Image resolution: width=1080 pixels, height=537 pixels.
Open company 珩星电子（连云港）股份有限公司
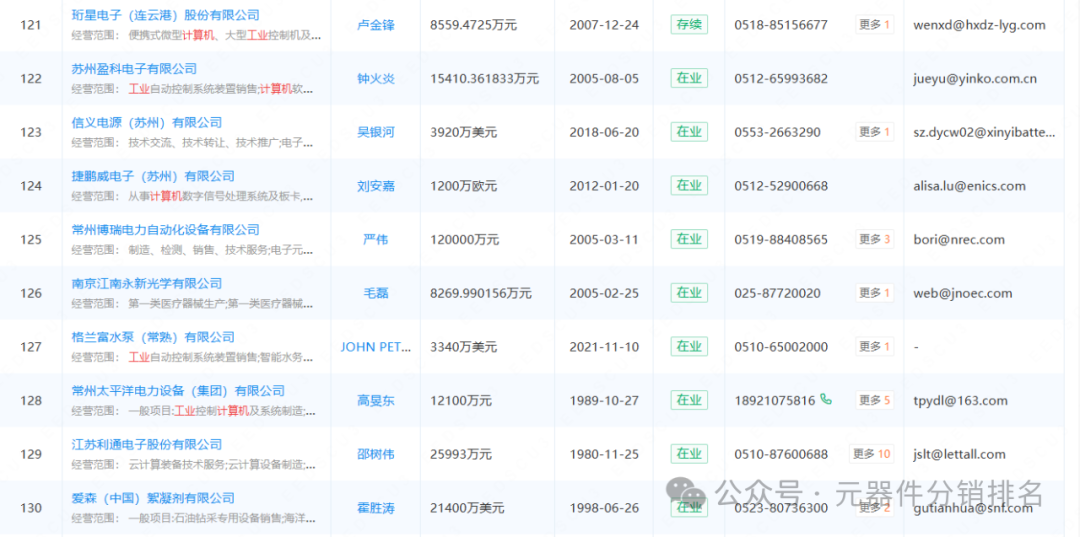pos(166,14)
